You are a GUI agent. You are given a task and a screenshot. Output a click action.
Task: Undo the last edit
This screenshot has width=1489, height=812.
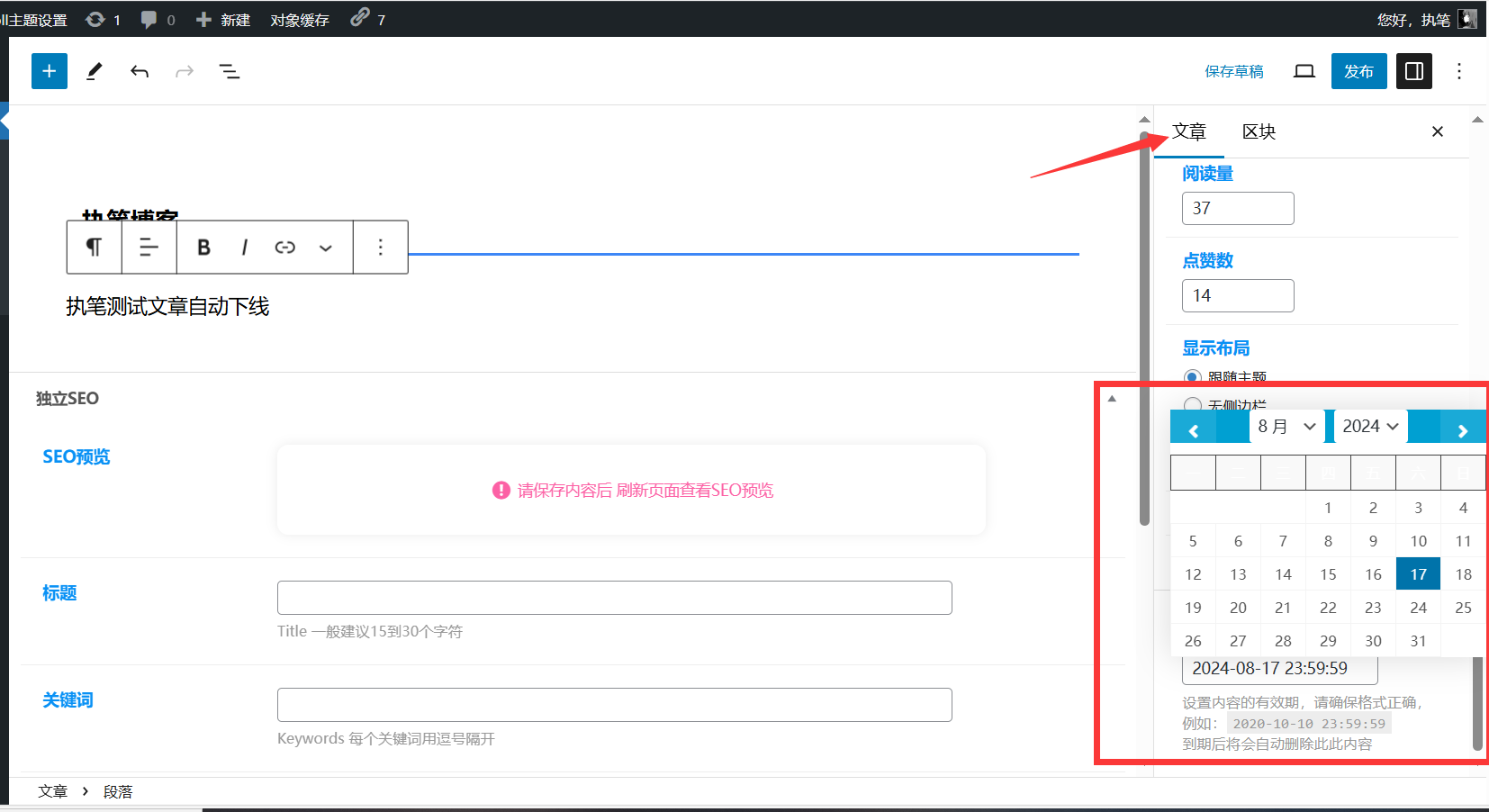140,71
